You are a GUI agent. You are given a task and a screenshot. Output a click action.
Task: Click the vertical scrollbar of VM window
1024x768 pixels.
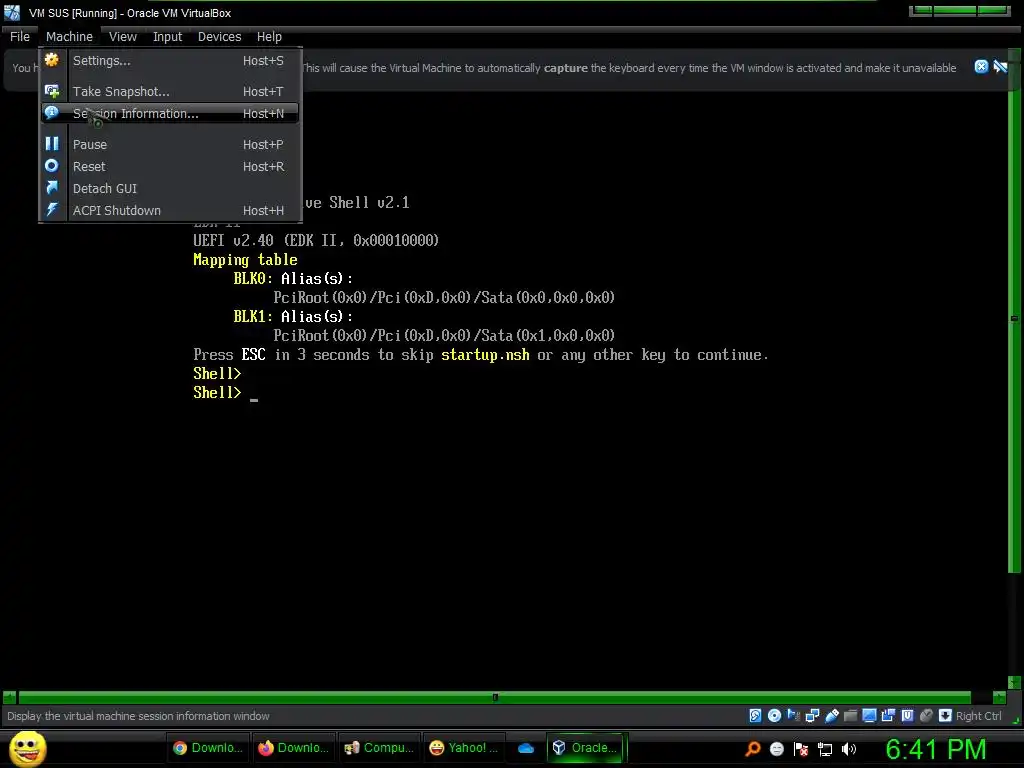[1014, 319]
